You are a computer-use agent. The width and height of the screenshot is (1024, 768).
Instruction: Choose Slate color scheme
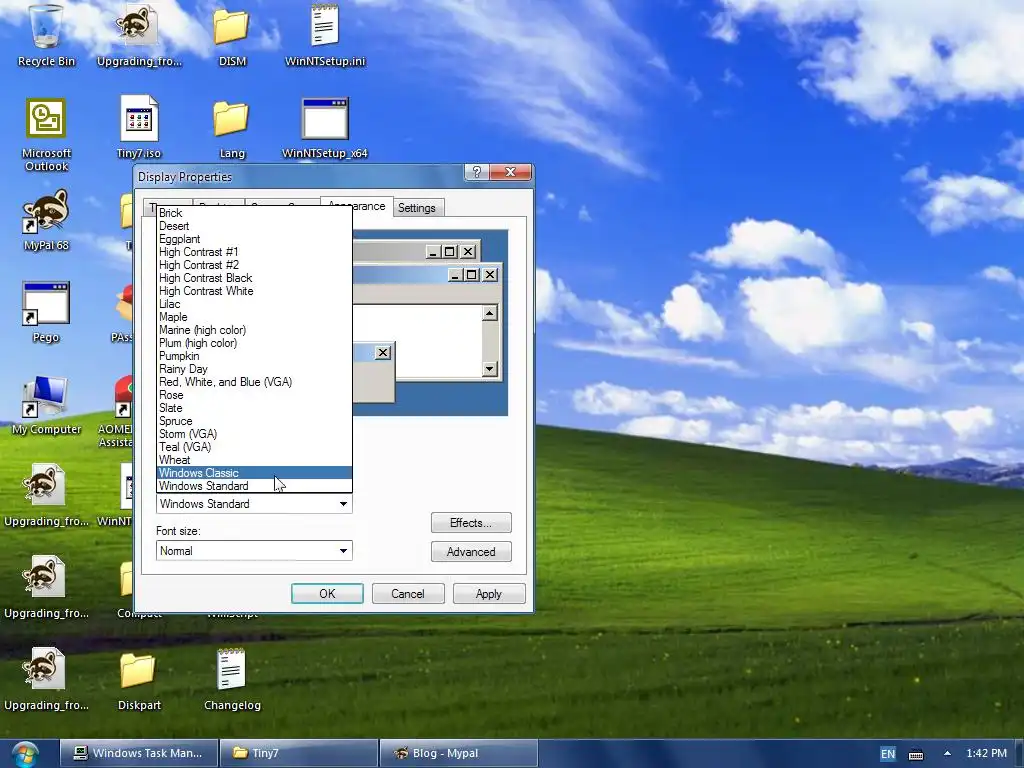[255, 408]
